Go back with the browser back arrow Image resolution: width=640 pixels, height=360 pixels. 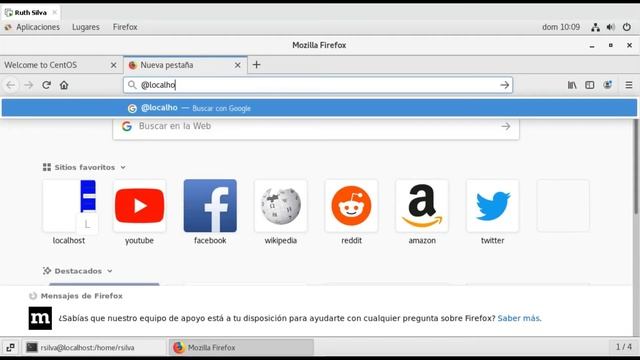11,85
